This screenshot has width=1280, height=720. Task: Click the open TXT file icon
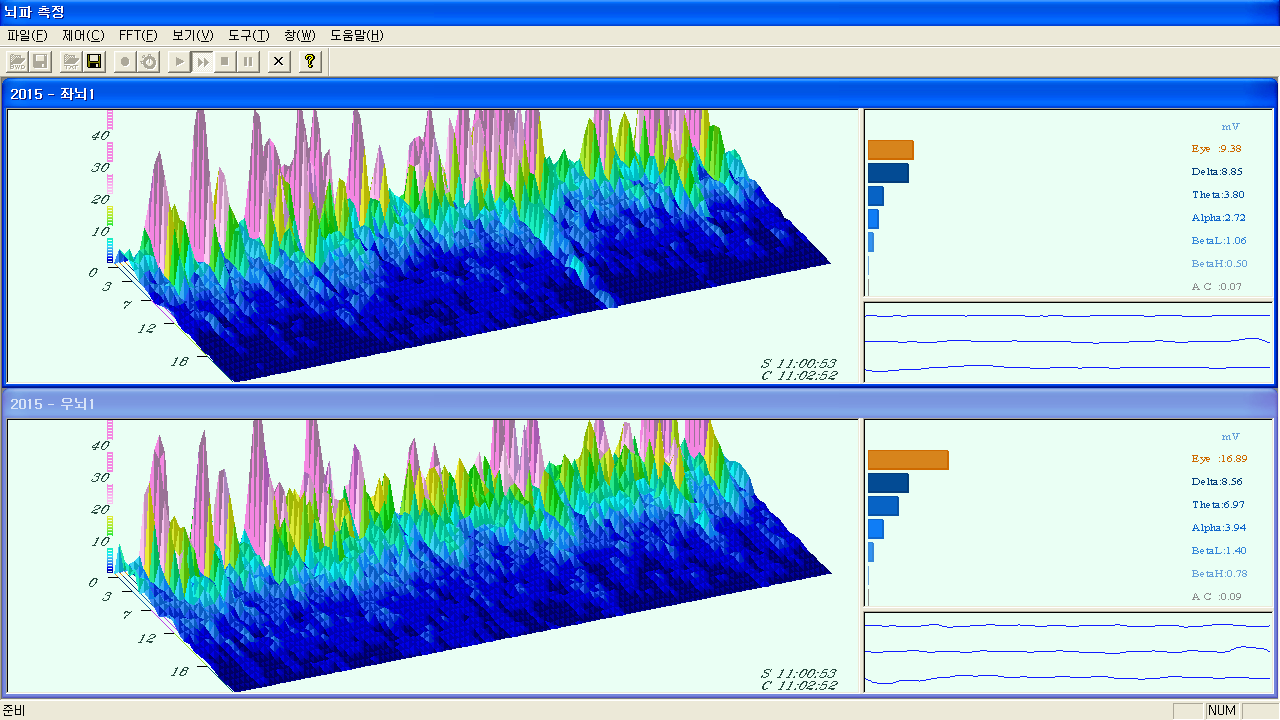click(x=71, y=62)
